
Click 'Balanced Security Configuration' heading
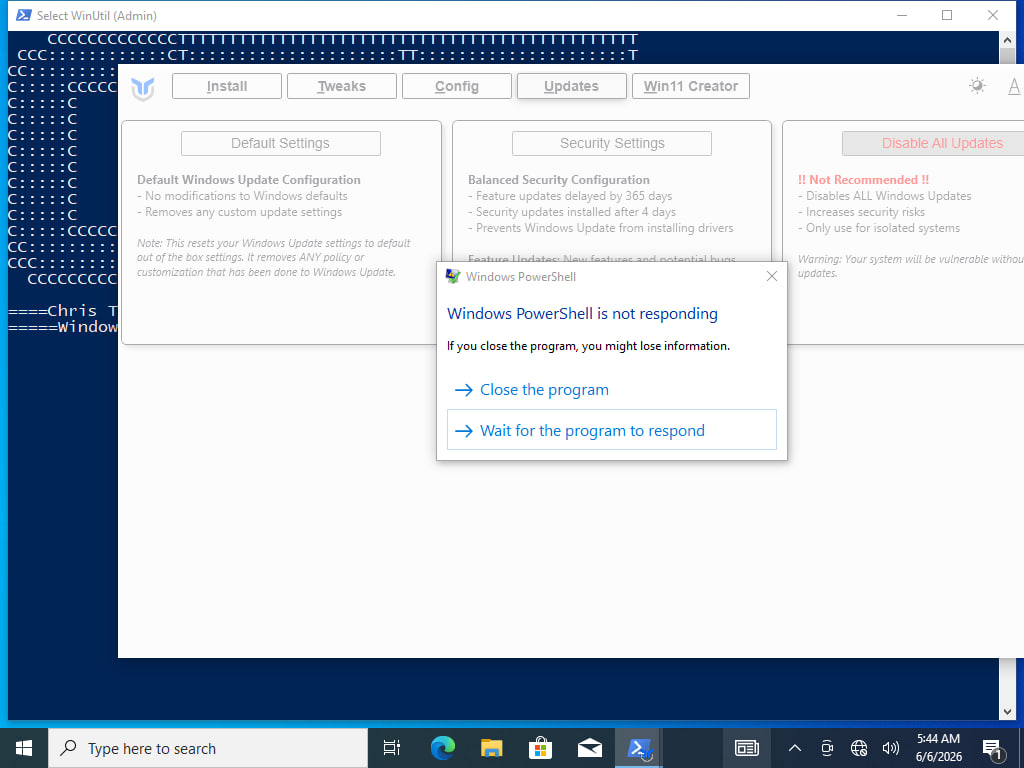(x=559, y=180)
